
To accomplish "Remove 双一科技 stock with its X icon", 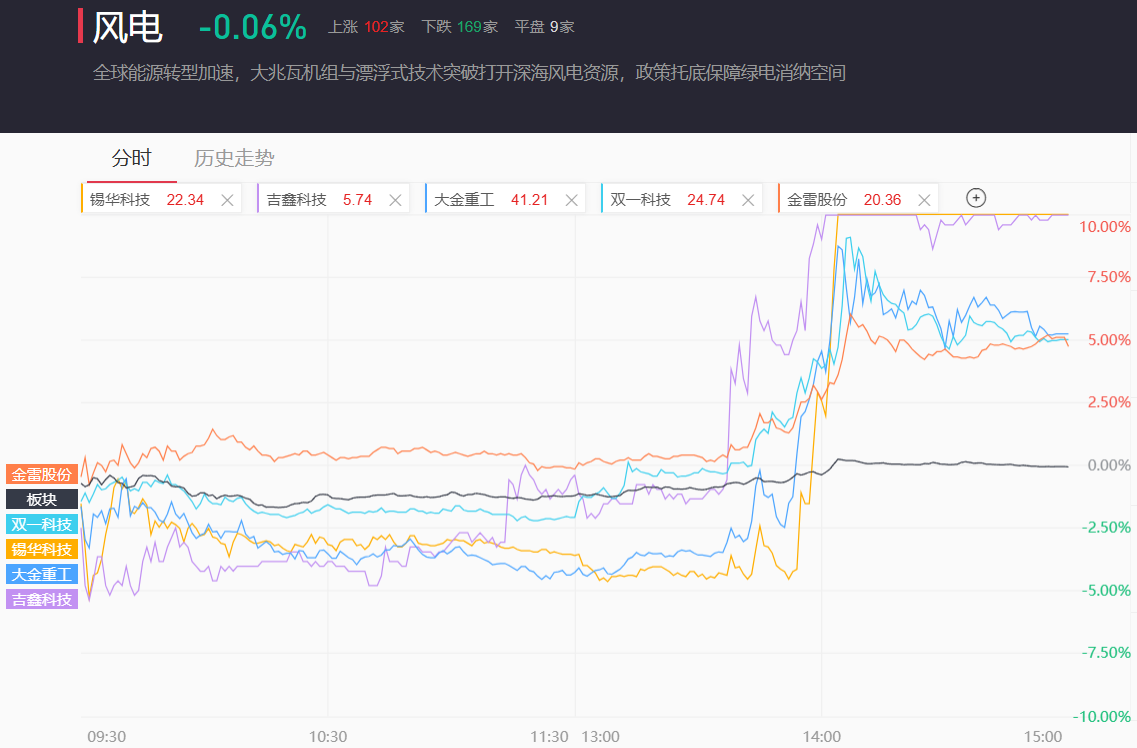I will [748, 200].
